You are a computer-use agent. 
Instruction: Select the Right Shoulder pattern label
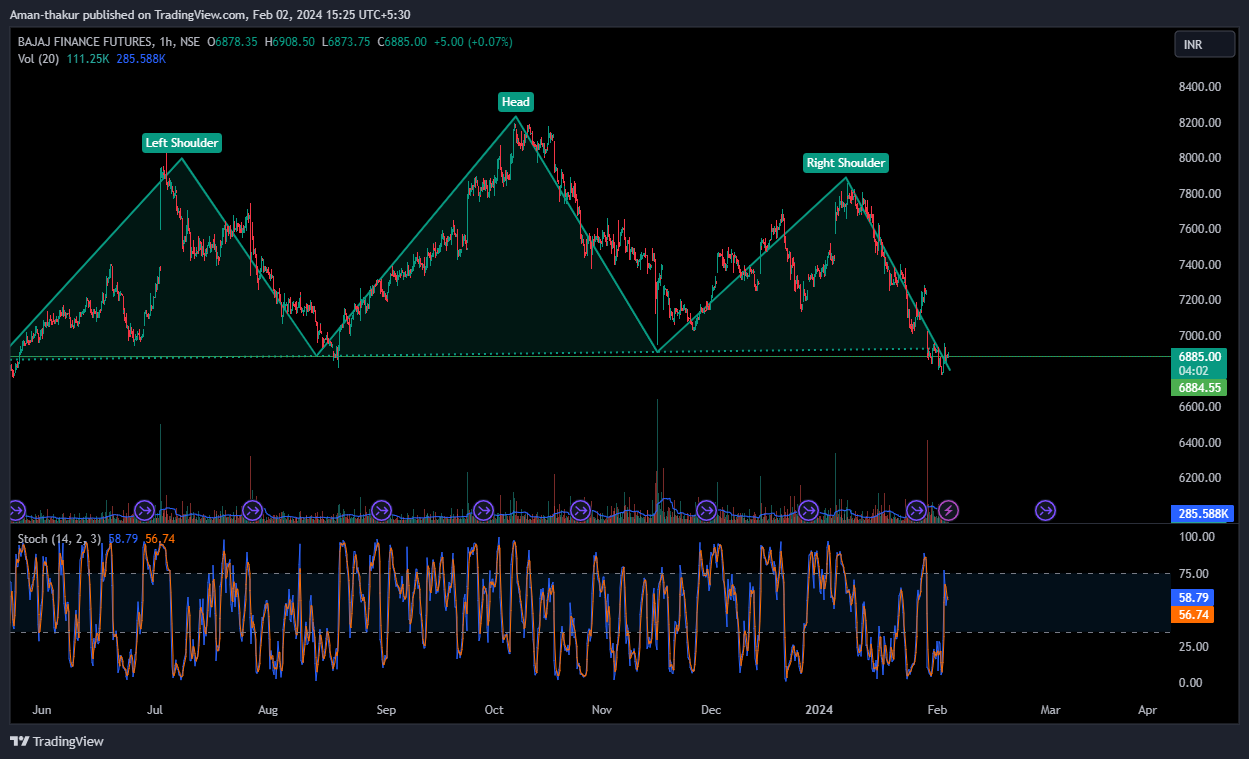[846, 162]
